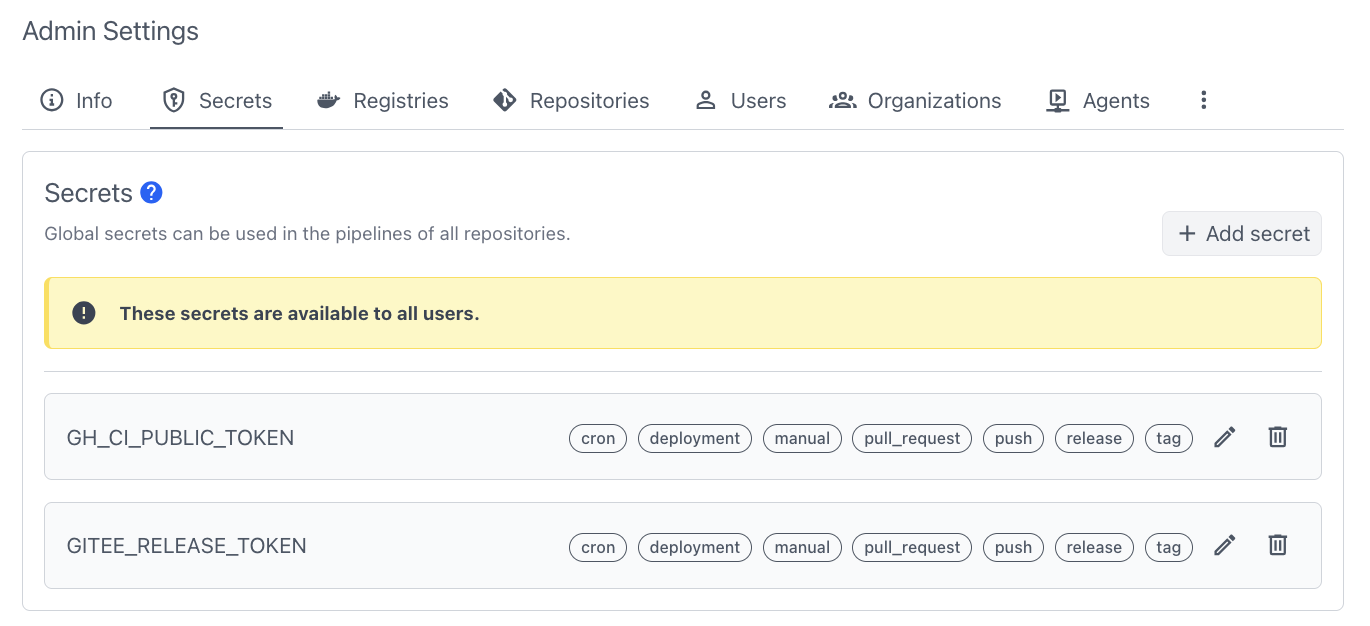Switch to the Info tab
This screenshot has height=626, width=1370.
point(76,100)
